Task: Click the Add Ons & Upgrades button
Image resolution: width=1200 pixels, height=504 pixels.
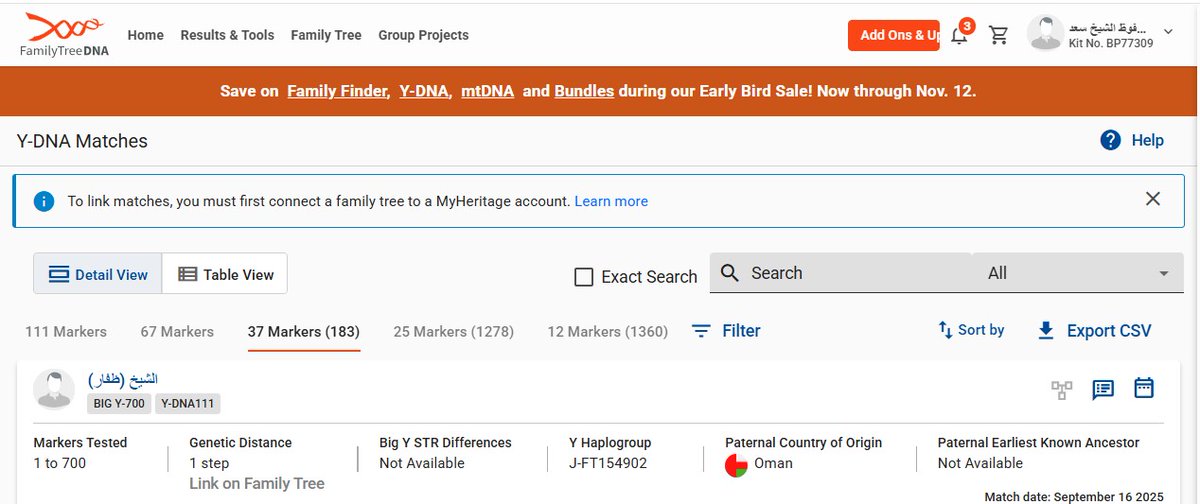Action: coord(893,35)
